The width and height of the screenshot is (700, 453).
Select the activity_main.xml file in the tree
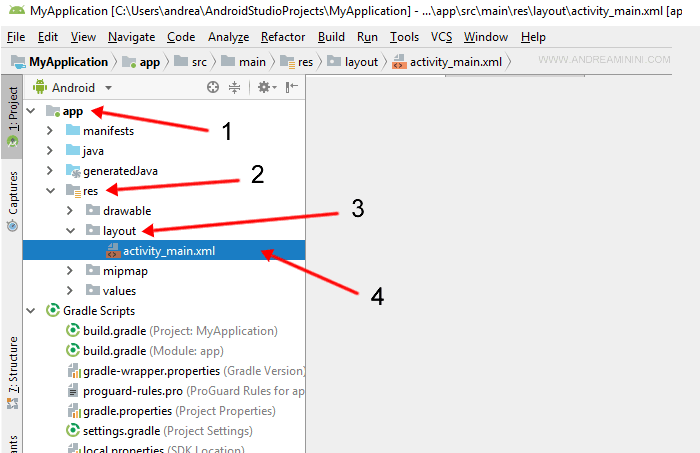point(164,250)
